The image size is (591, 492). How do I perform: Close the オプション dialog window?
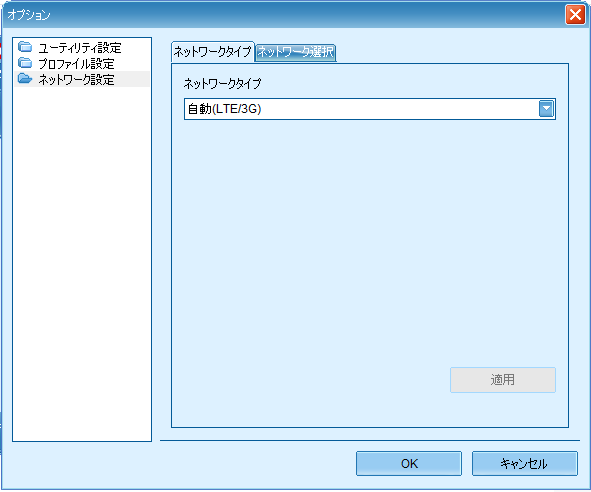click(x=575, y=15)
